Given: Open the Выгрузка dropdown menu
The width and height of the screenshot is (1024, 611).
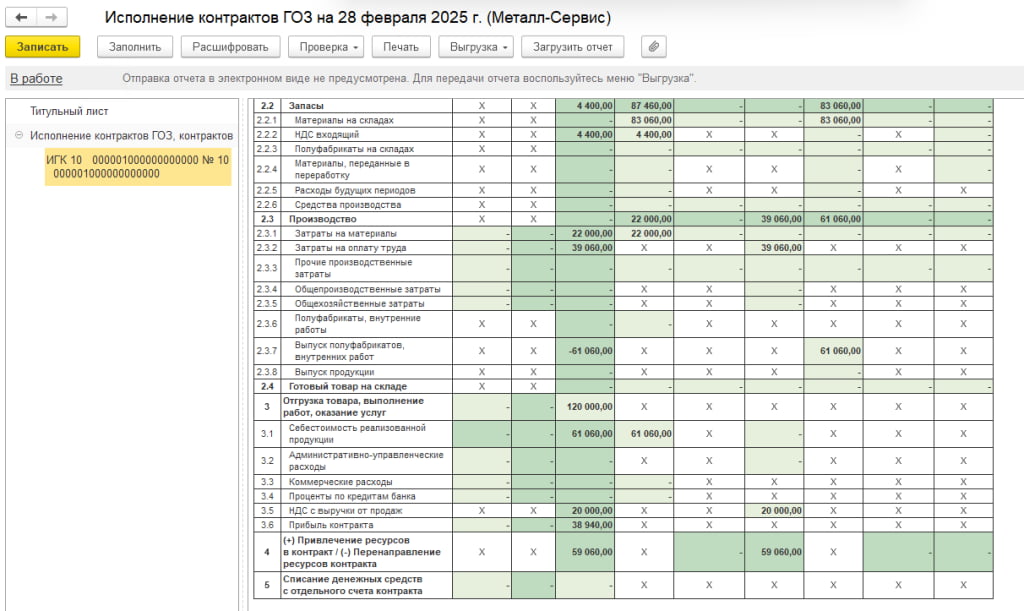Looking at the screenshot, I should tap(479, 47).
